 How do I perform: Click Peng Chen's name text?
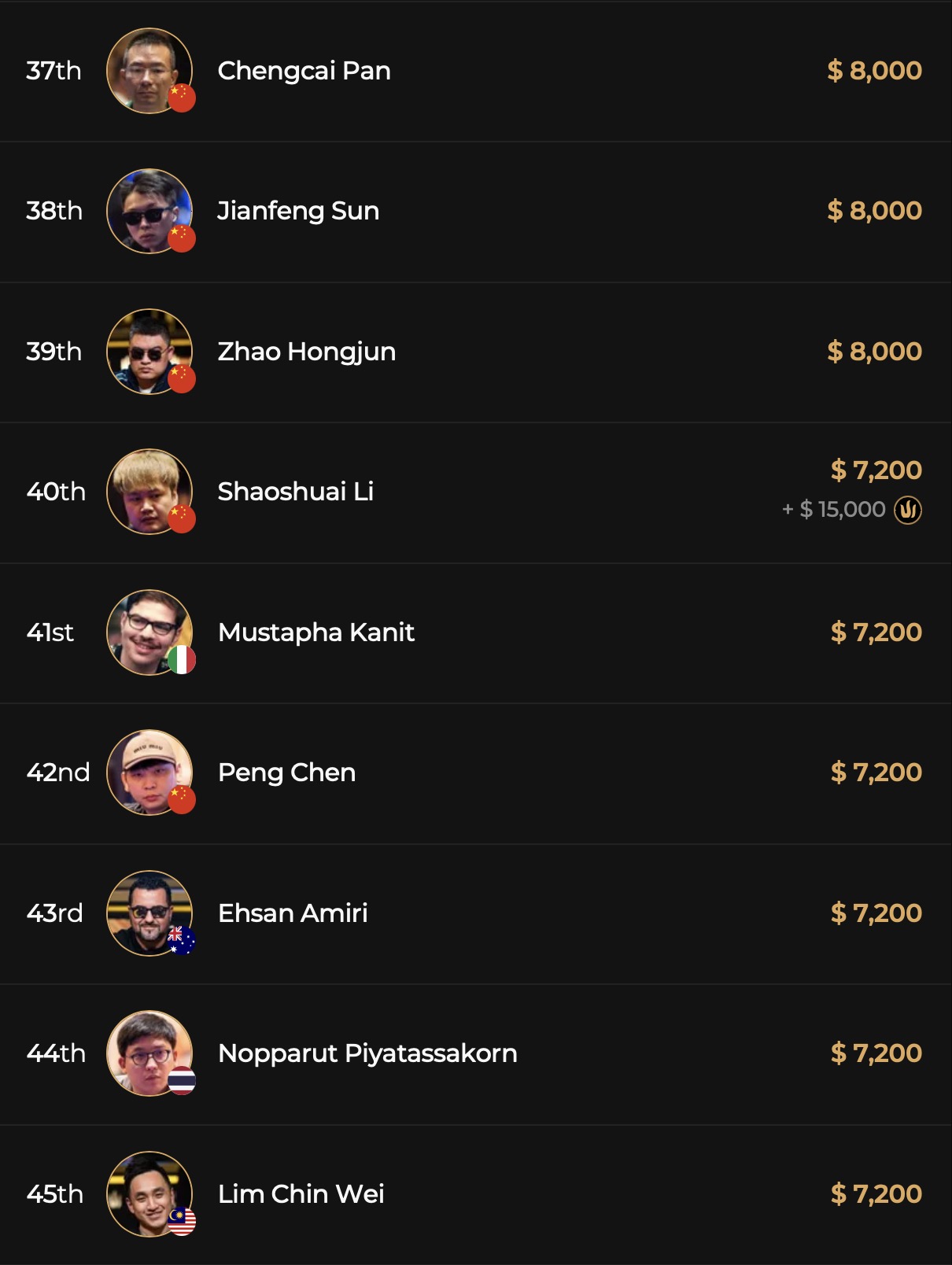pyautogui.click(x=286, y=773)
